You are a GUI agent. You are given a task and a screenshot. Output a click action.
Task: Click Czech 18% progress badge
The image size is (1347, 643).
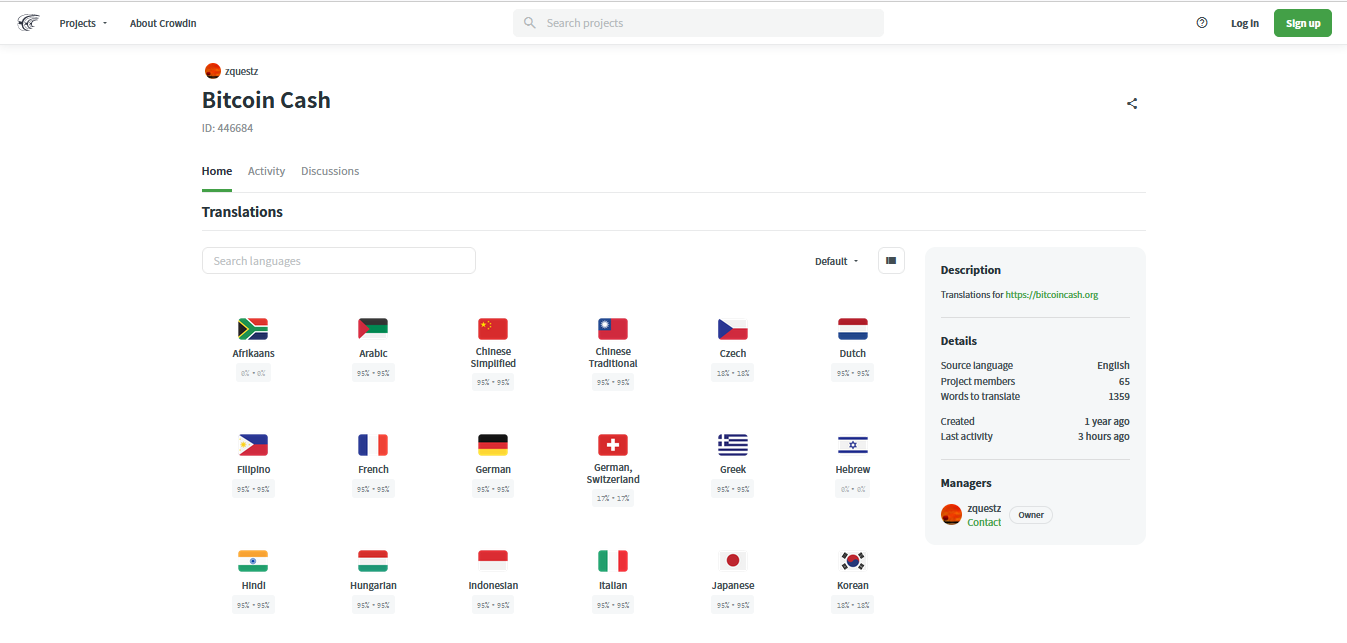point(733,373)
